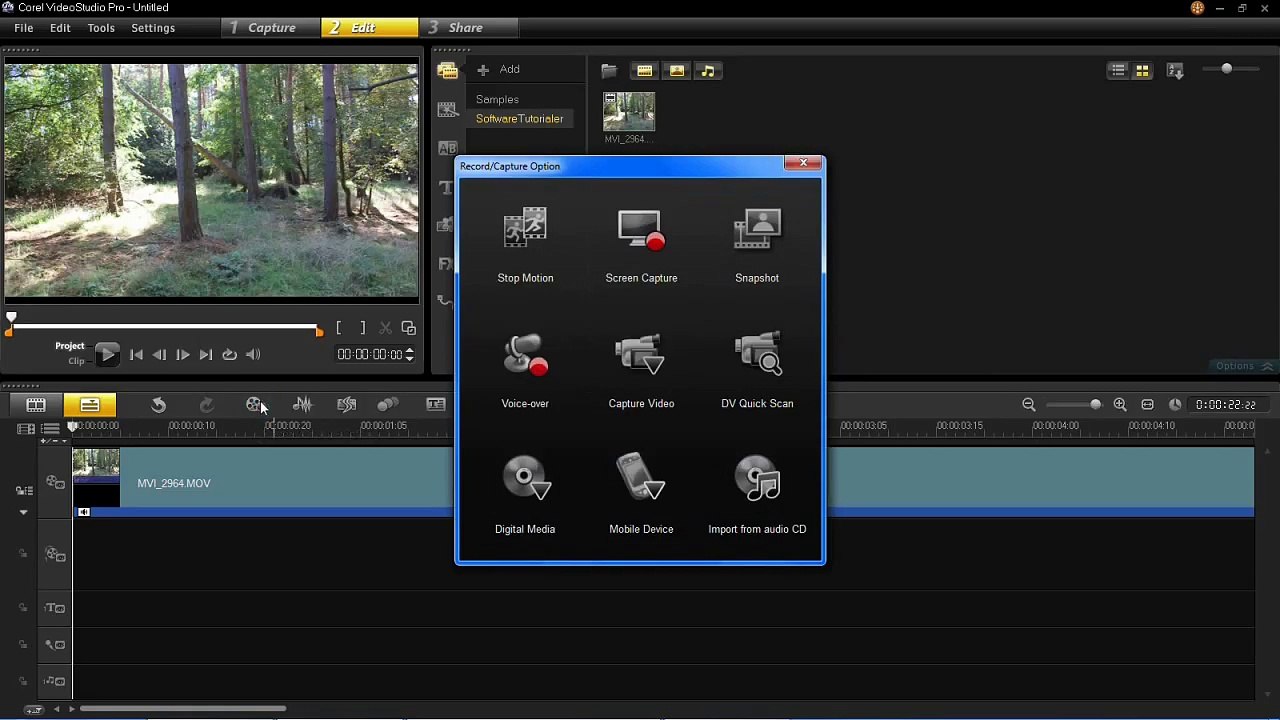
Task: Increase the preview timecode with stepper
Action: click(x=409, y=350)
